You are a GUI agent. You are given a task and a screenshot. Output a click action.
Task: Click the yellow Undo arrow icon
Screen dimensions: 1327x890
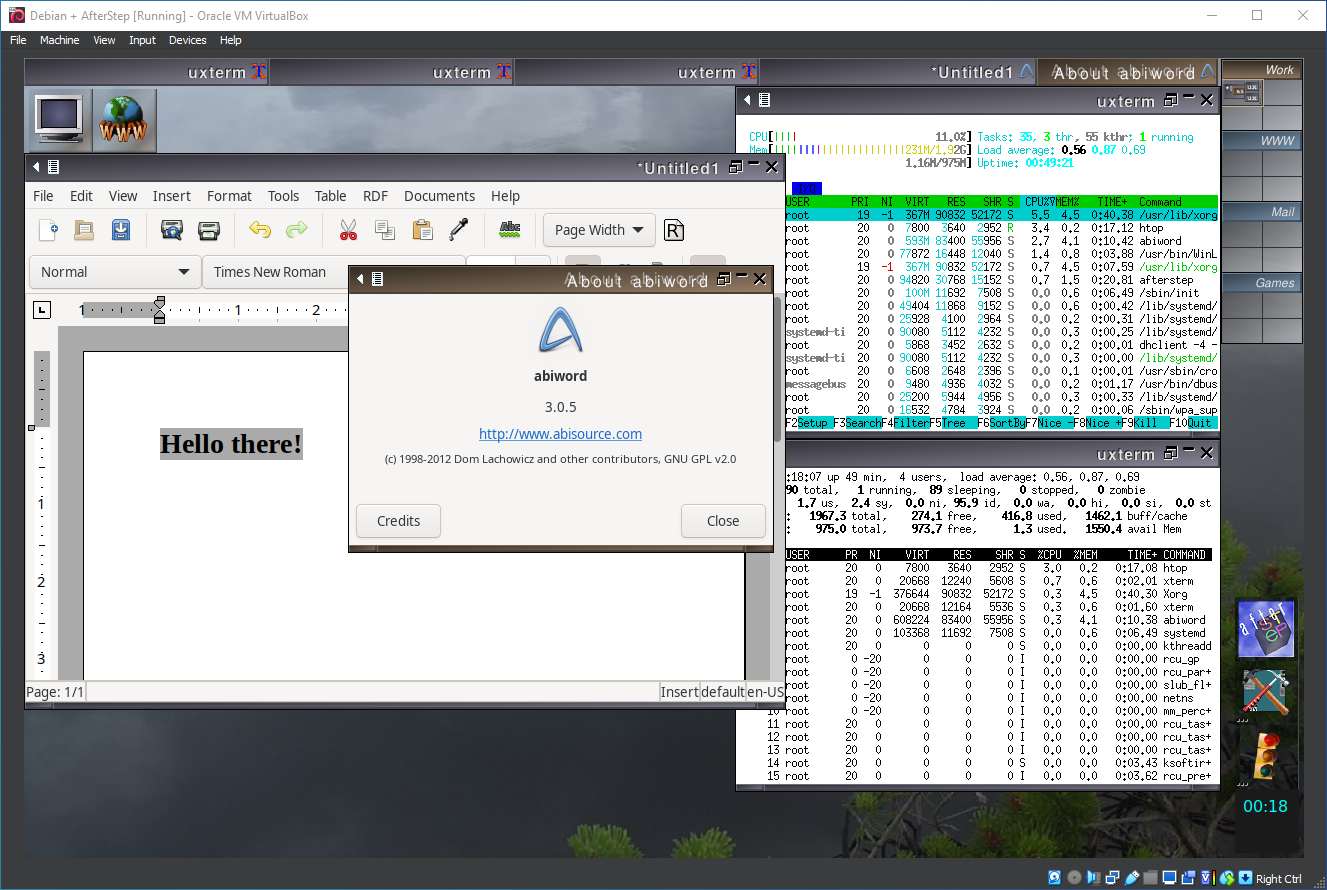tap(260, 230)
